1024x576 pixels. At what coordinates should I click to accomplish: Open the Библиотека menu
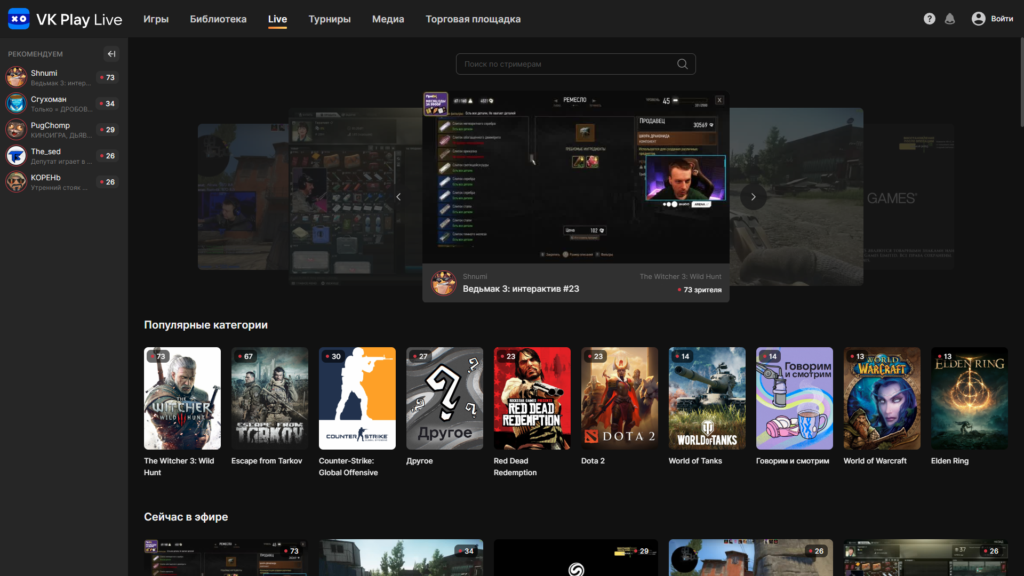[218, 19]
